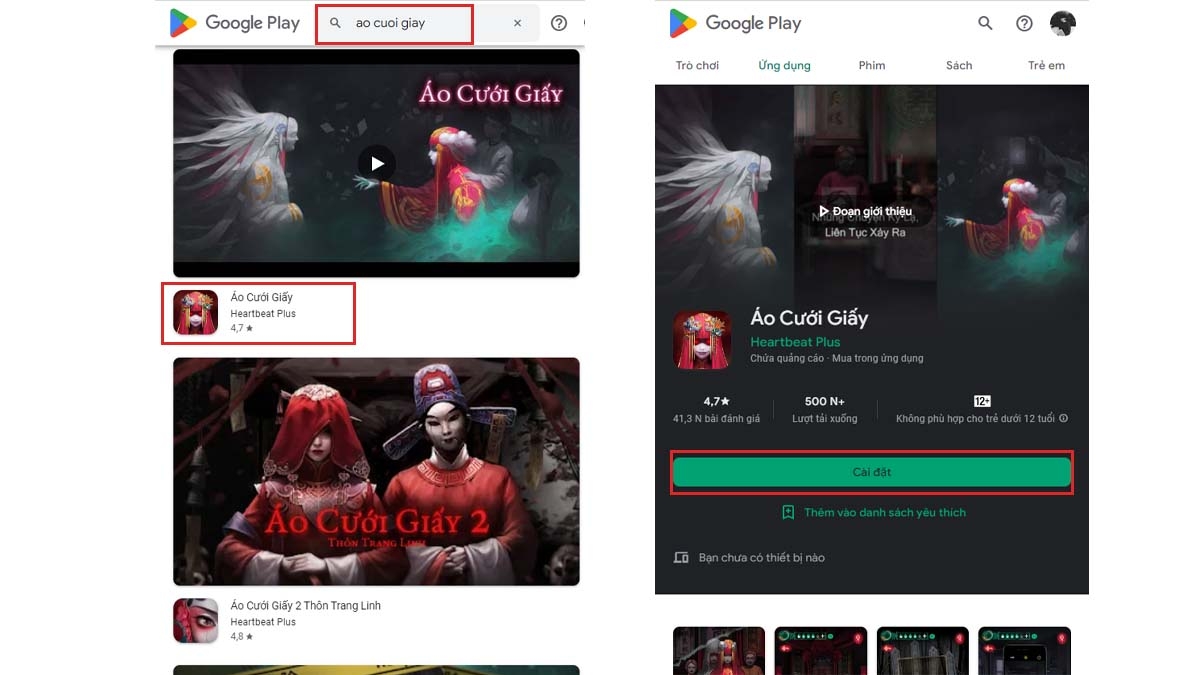1200x675 pixels.
Task: Switch to the Trẻ em tab
Action: (1046, 65)
